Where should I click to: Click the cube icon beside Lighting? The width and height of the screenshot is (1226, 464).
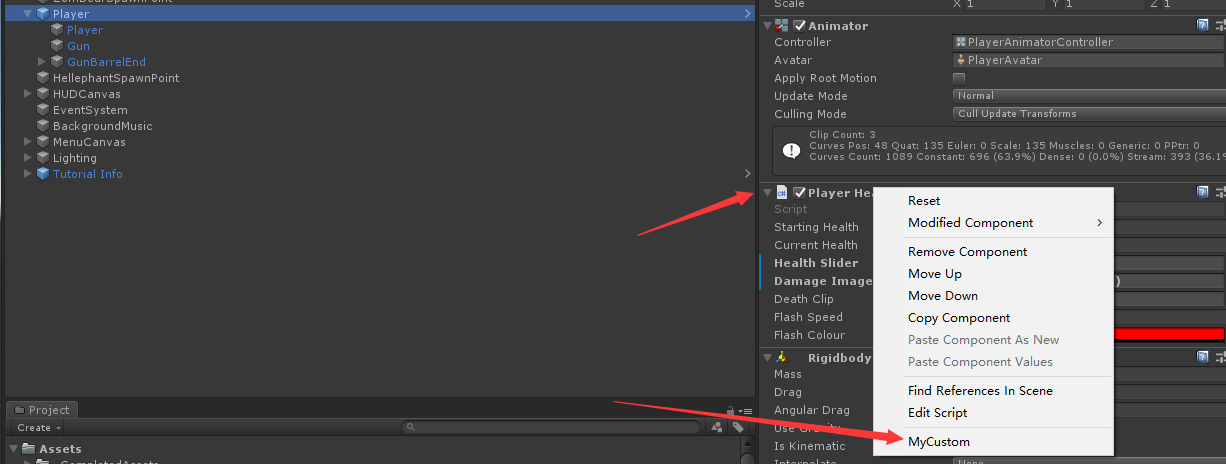43,158
